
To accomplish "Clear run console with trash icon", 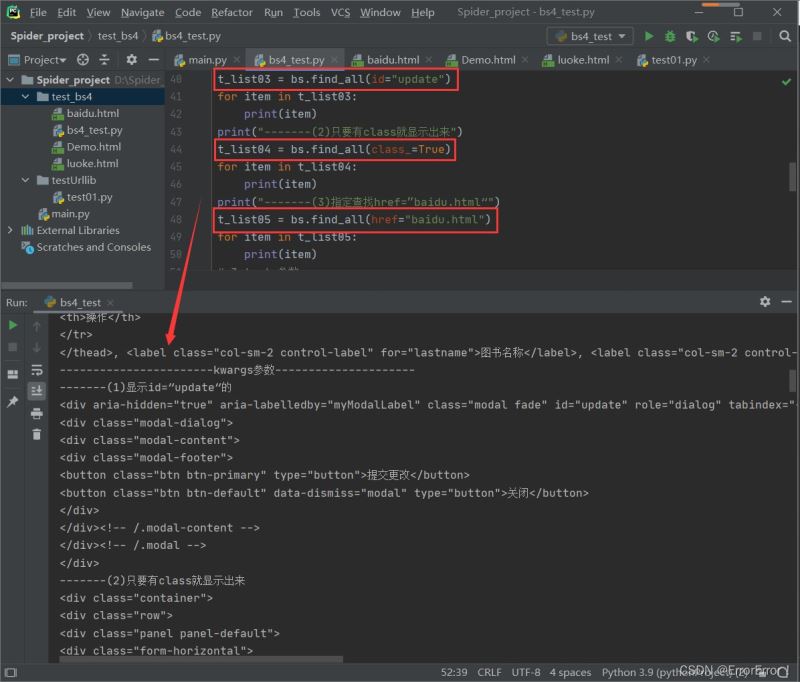I will (x=37, y=434).
